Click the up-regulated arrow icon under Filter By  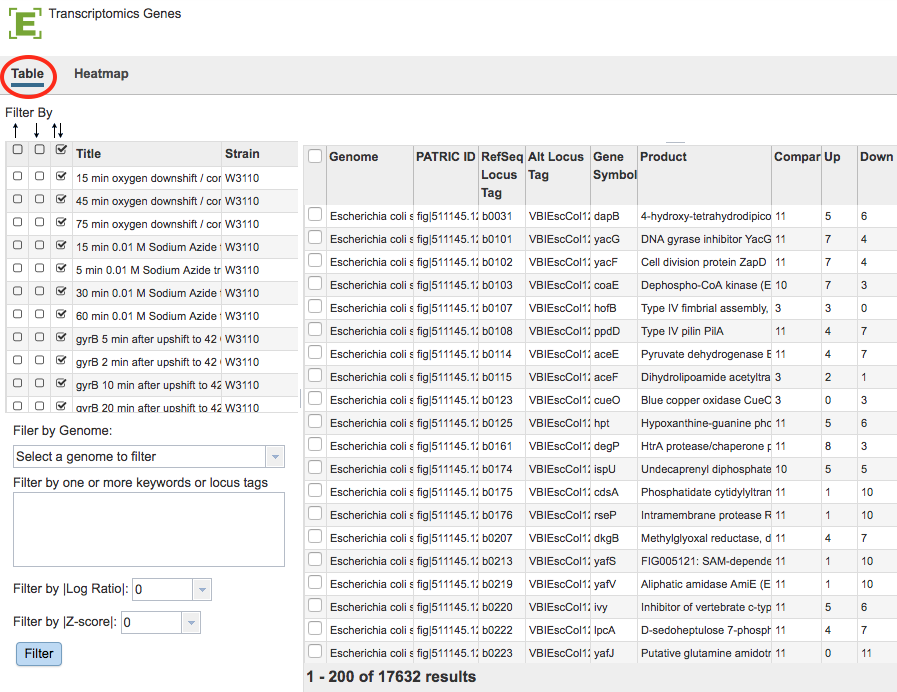15,130
